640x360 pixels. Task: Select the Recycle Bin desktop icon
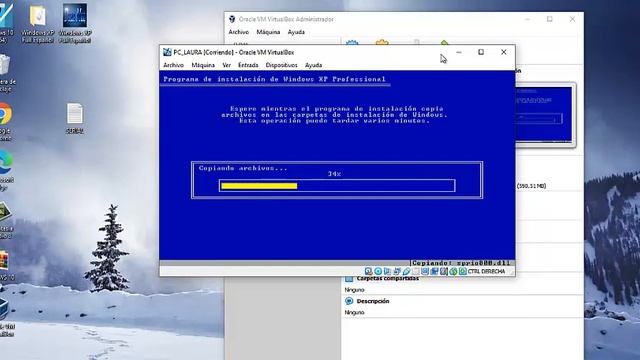click(4, 65)
